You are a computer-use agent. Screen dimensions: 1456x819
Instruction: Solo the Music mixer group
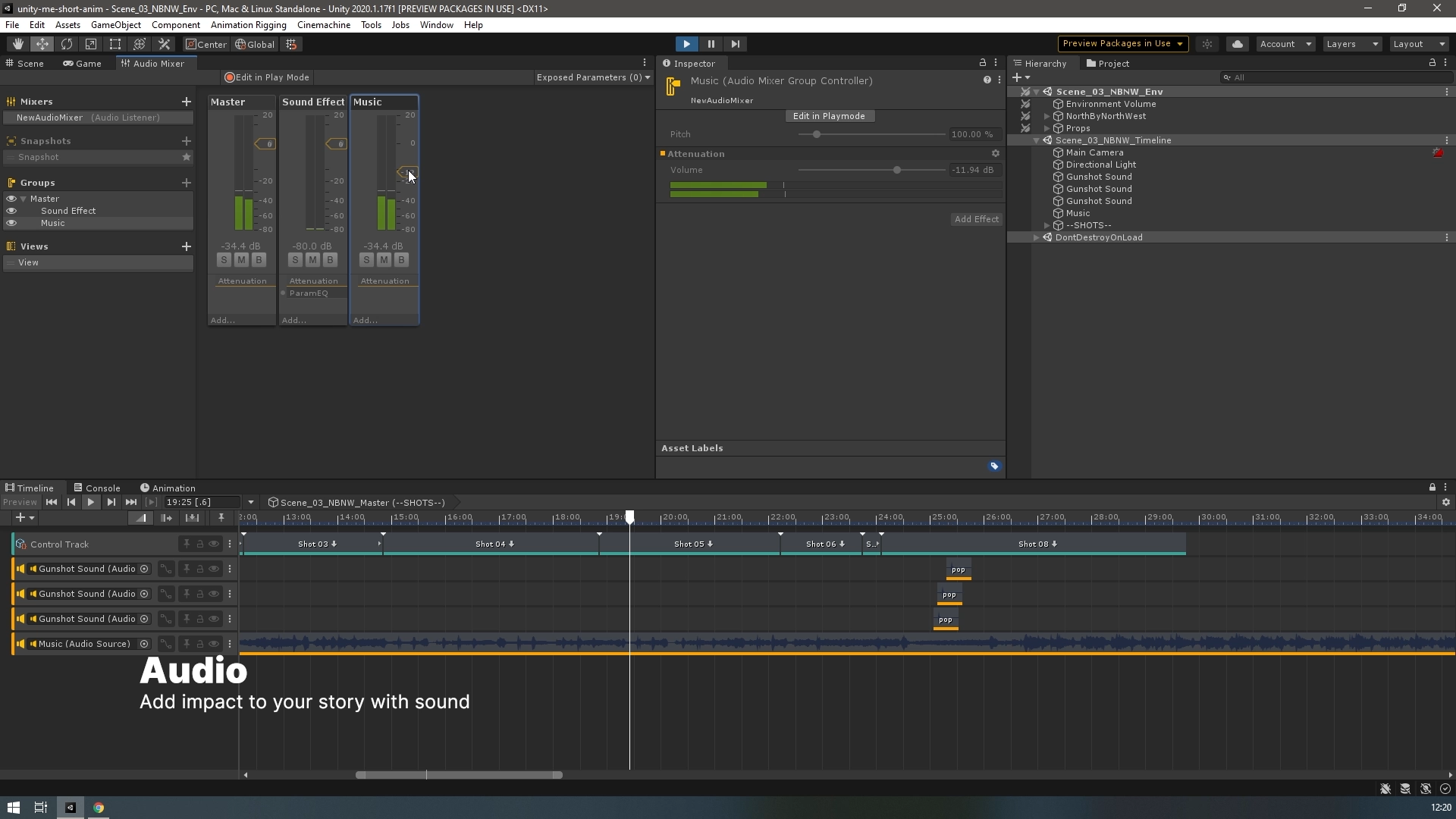[366, 260]
